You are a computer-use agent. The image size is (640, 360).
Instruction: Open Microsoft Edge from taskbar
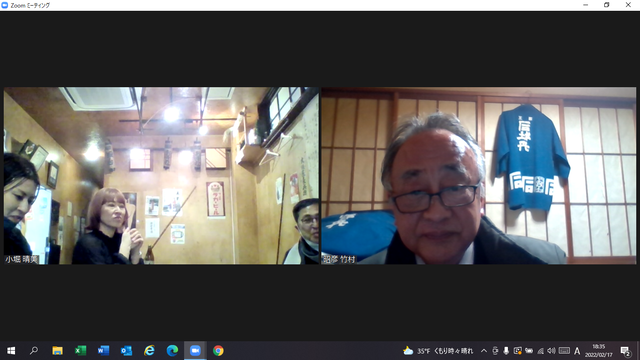coord(172,351)
